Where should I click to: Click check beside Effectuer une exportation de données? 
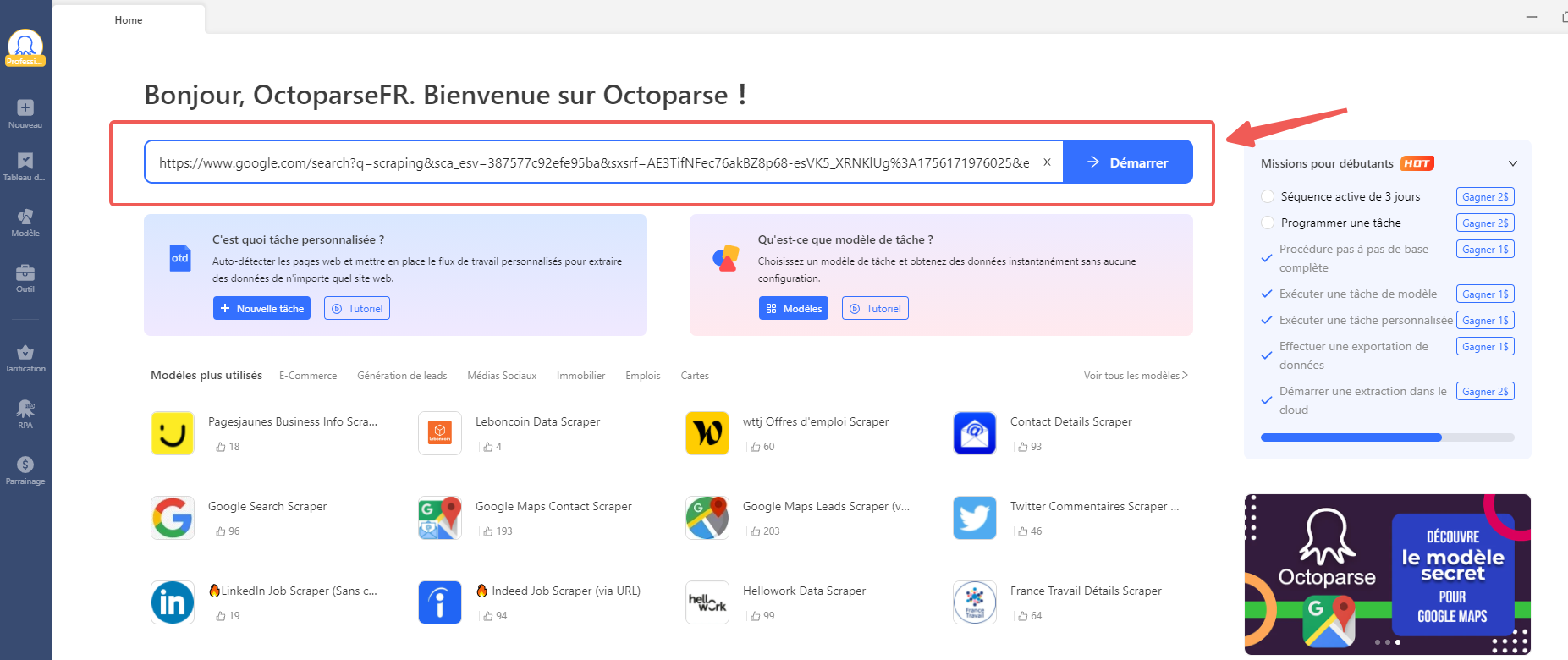click(1267, 355)
